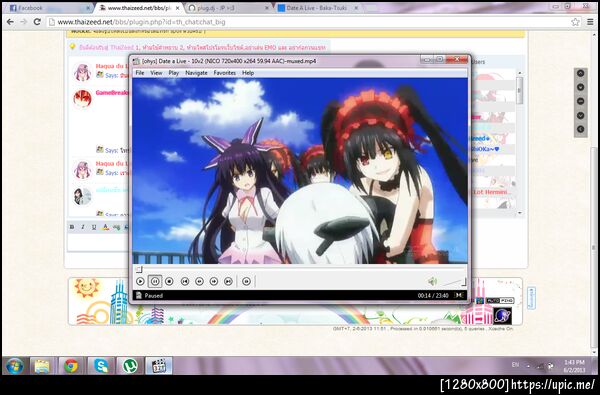Click the Pause button in the media player

tap(155, 281)
